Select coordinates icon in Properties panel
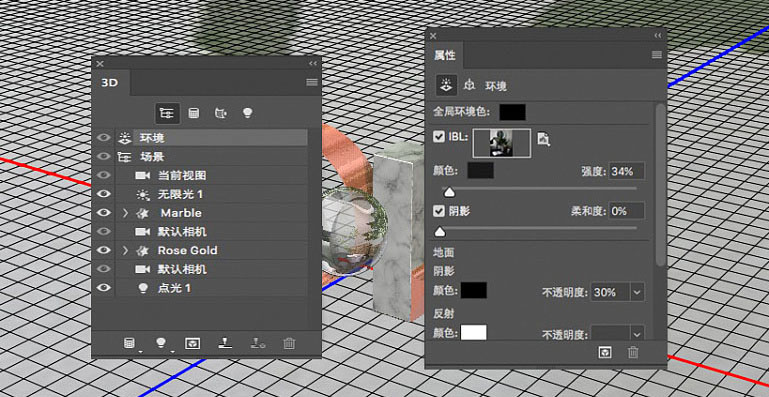The width and height of the screenshot is (769, 397). point(469,85)
